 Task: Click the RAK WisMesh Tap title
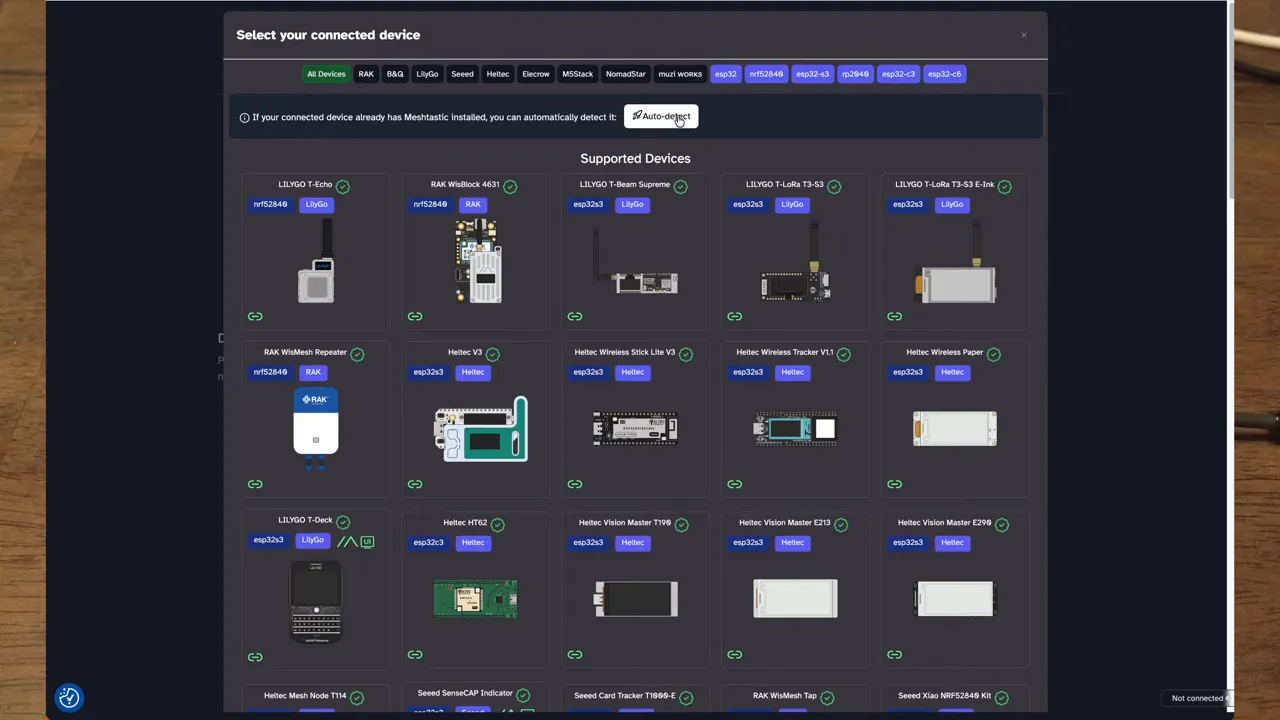coord(785,696)
